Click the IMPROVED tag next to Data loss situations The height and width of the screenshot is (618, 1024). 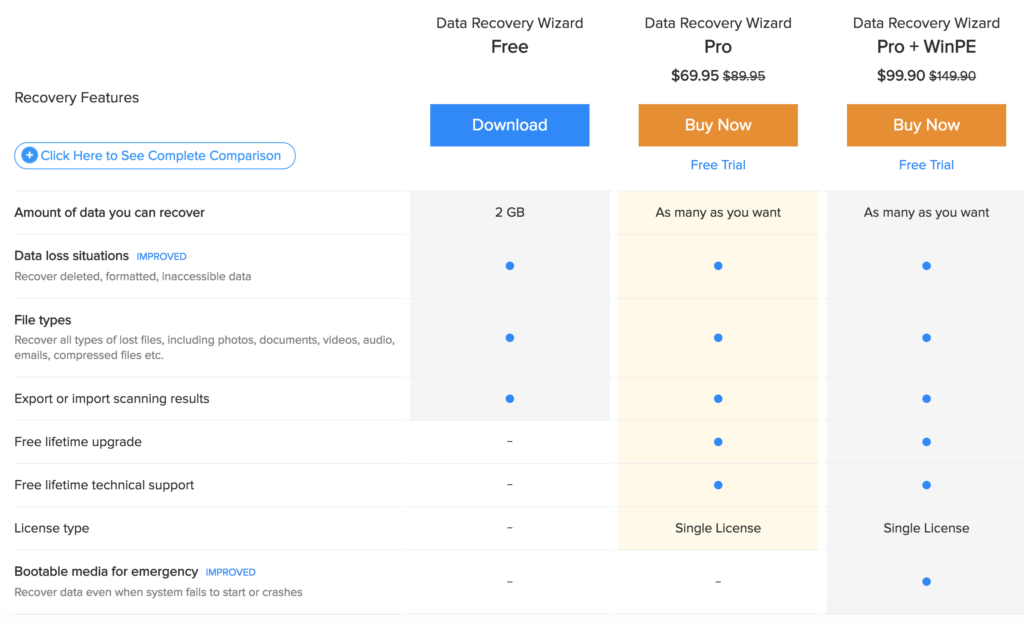(x=161, y=257)
